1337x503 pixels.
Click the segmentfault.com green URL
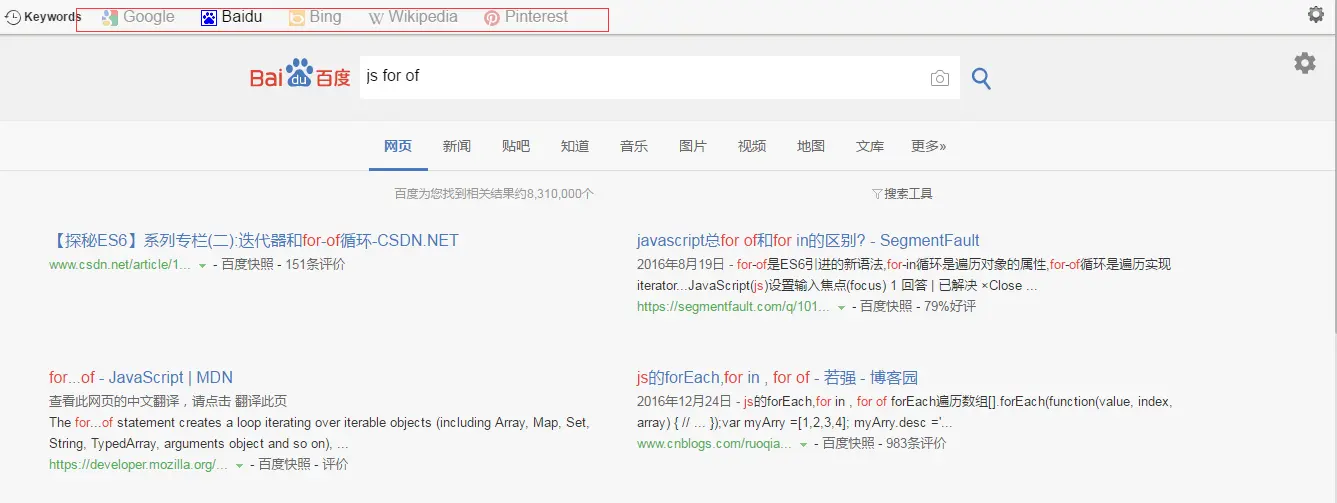click(733, 307)
